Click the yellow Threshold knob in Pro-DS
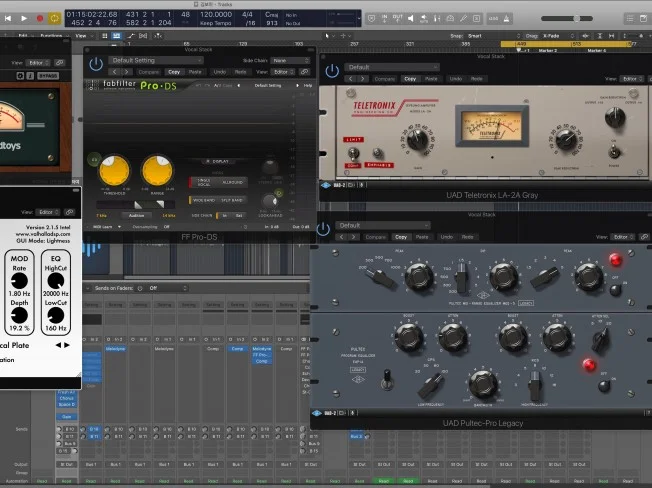Screen dimensions: 652x488 [x=114, y=170]
